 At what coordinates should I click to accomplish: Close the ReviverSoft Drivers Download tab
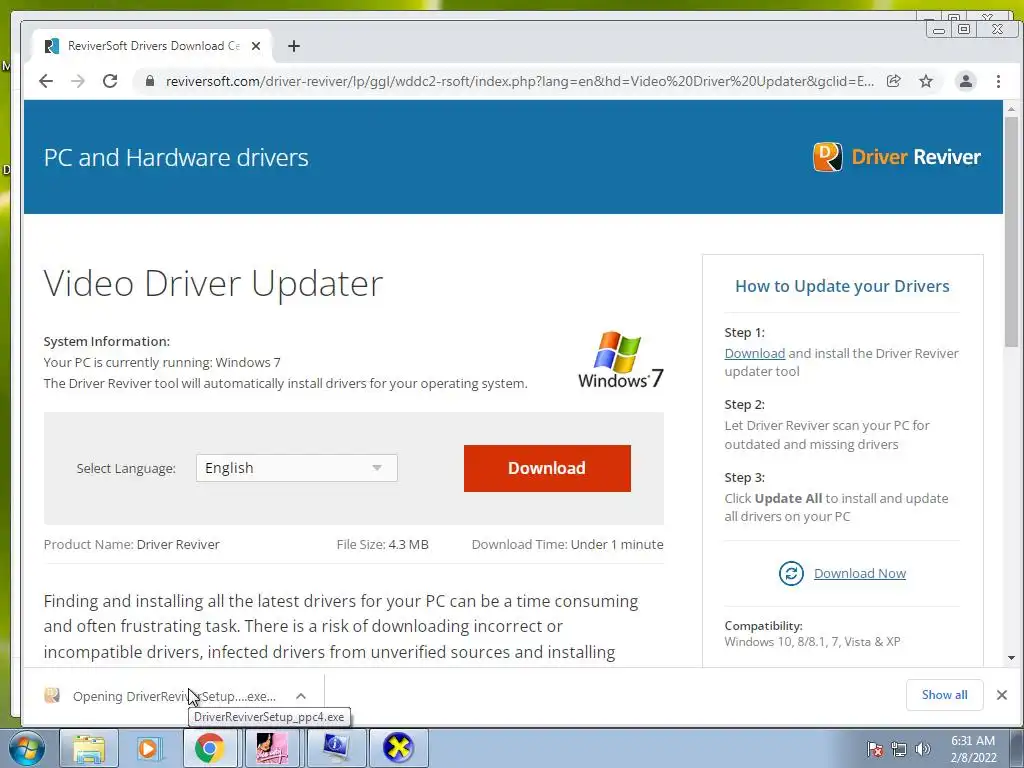(x=256, y=46)
